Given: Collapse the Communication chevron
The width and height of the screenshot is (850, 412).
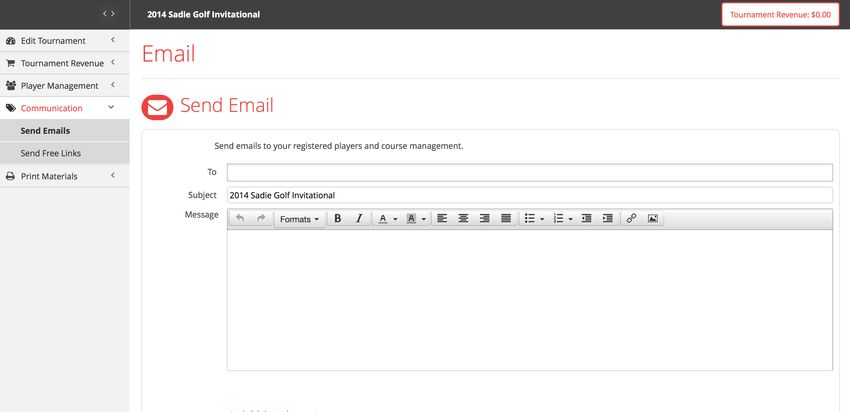Looking at the screenshot, I should coord(111,107).
